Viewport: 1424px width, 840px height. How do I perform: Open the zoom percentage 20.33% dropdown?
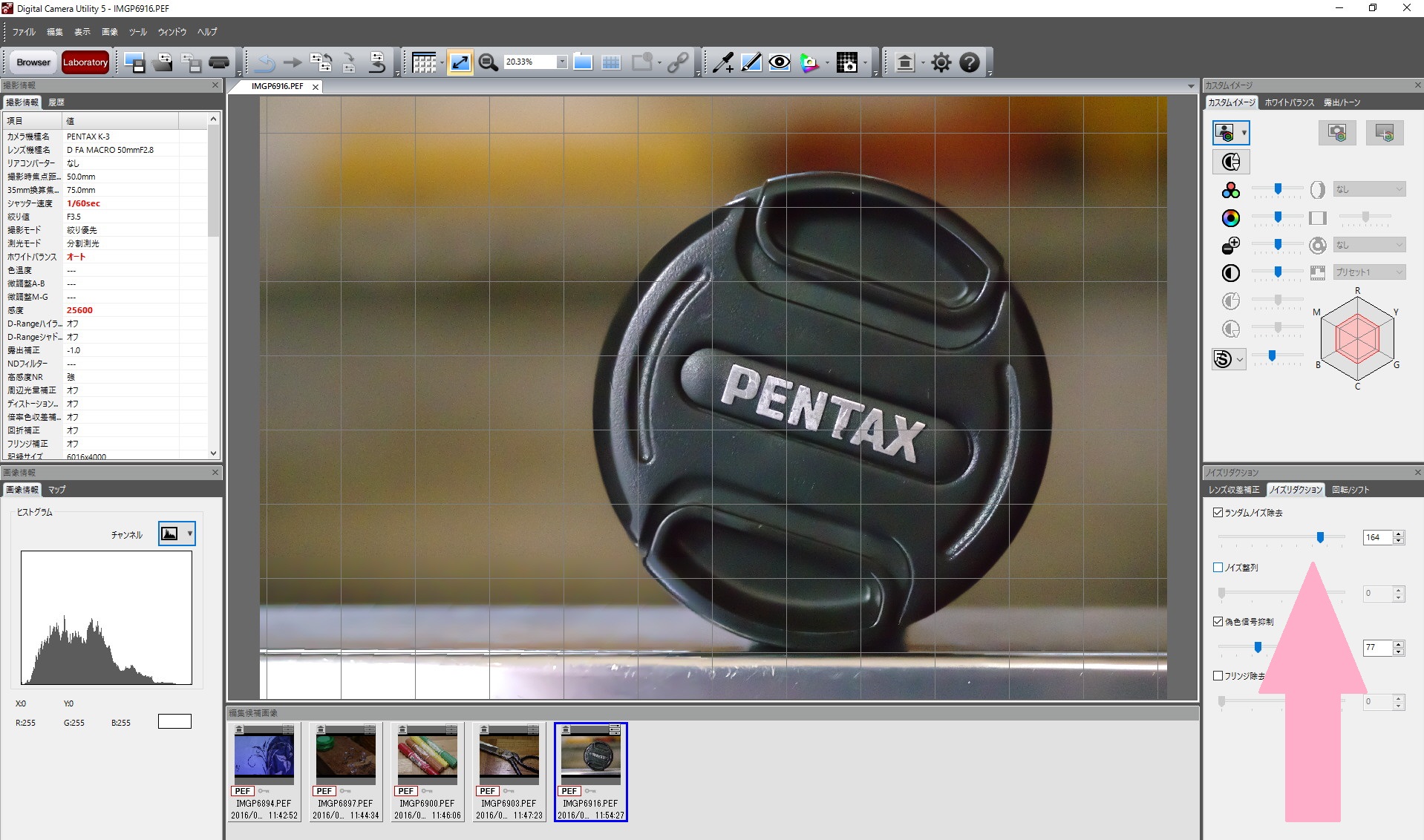coord(561,62)
